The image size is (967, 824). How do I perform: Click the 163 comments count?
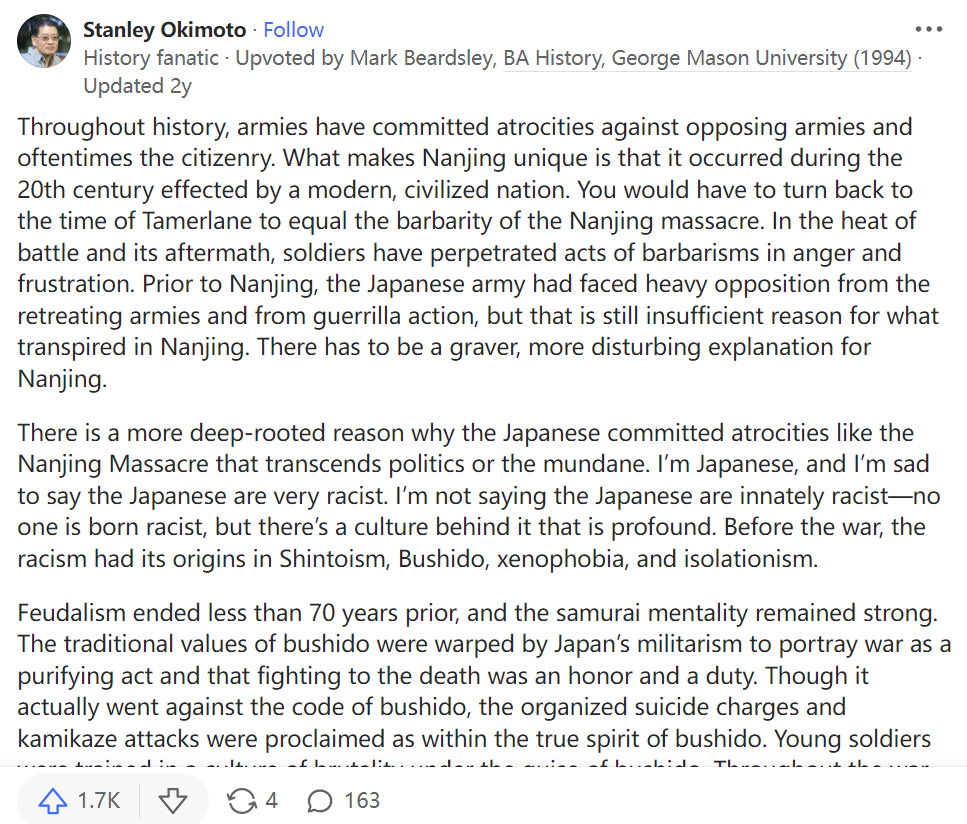pos(361,800)
